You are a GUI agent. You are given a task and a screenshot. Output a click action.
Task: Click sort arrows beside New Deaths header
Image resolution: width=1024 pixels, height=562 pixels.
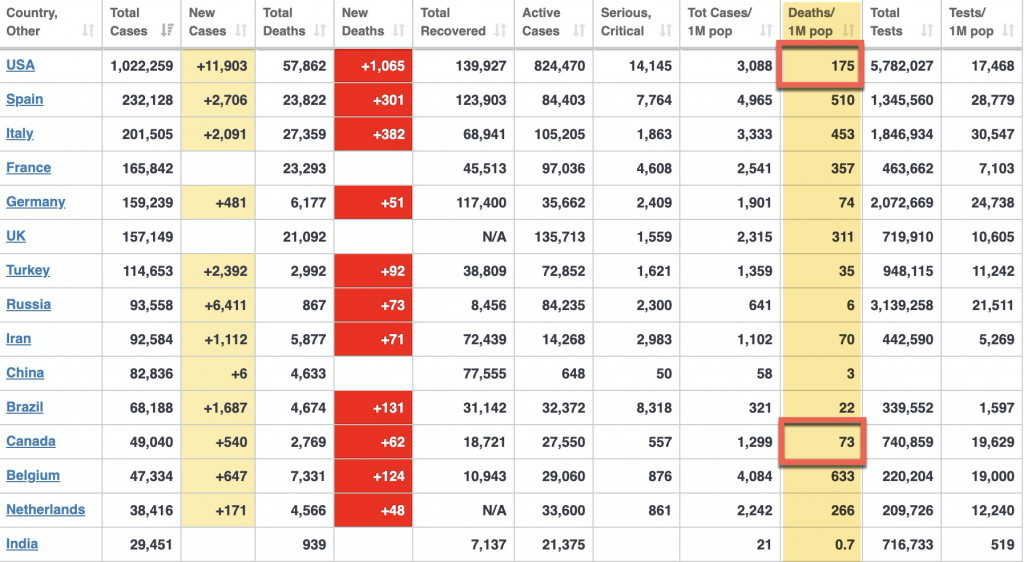[399, 31]
